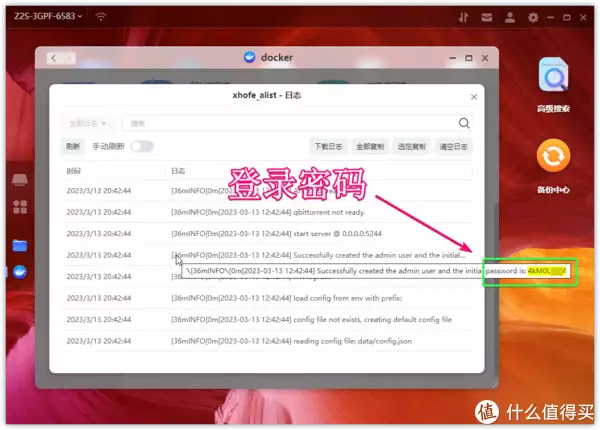Image resolution: width=600 pixels, height=430 pixels.
Task: Open the blue folder icon in left dock
Action: point(20,245)
